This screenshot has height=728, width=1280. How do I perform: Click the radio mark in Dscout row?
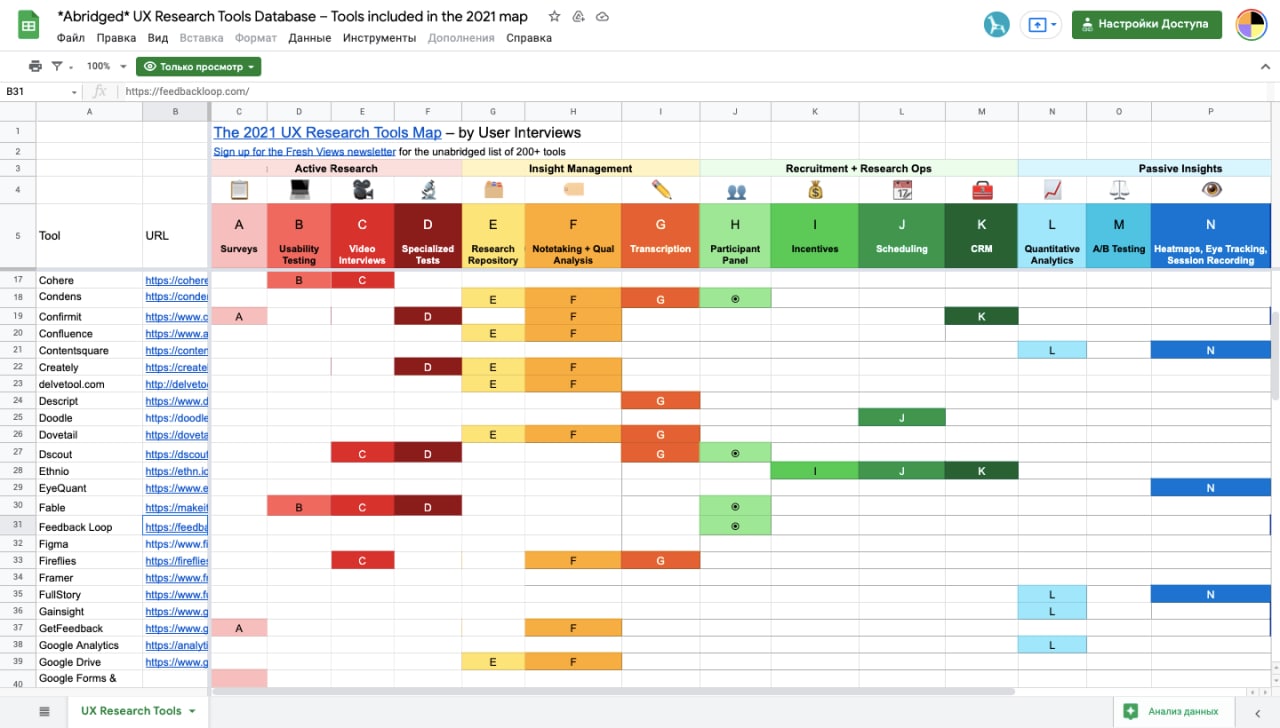(x=736, y=453)
